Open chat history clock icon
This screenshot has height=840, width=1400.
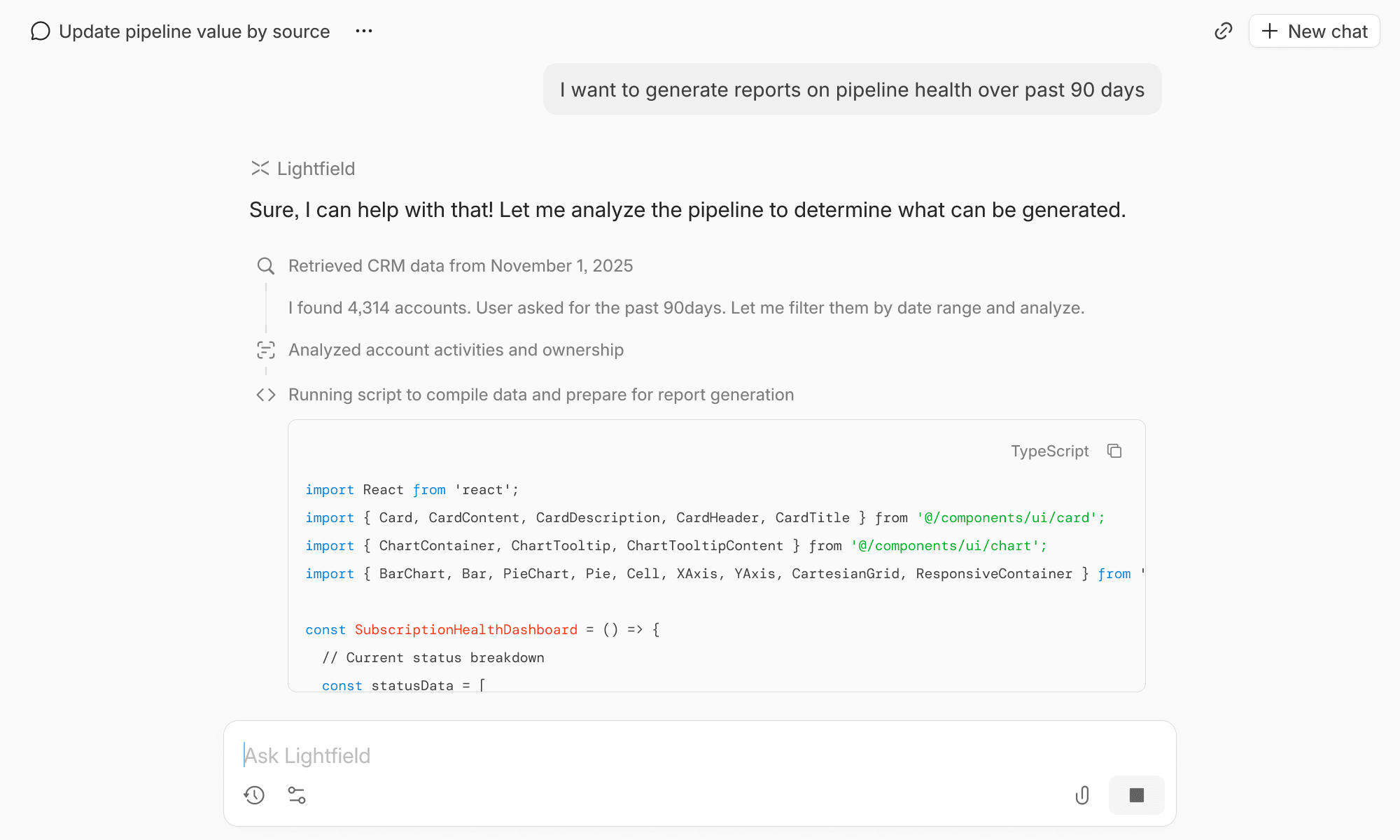254,795
